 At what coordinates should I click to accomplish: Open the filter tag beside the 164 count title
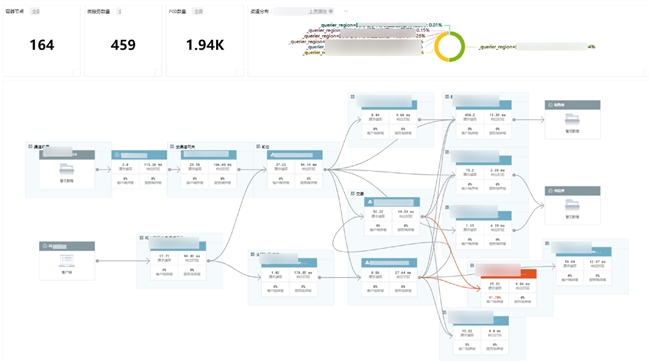(x=35, y=11)
